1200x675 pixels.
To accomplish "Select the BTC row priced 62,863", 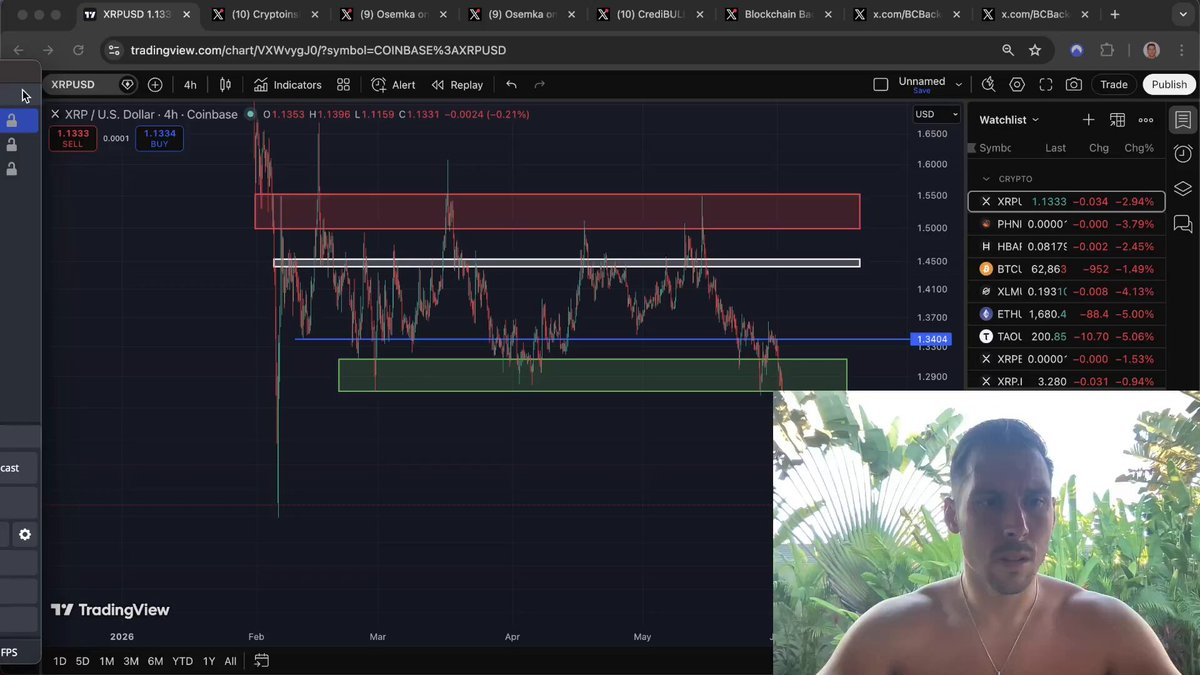I will tap(1066, 269).
